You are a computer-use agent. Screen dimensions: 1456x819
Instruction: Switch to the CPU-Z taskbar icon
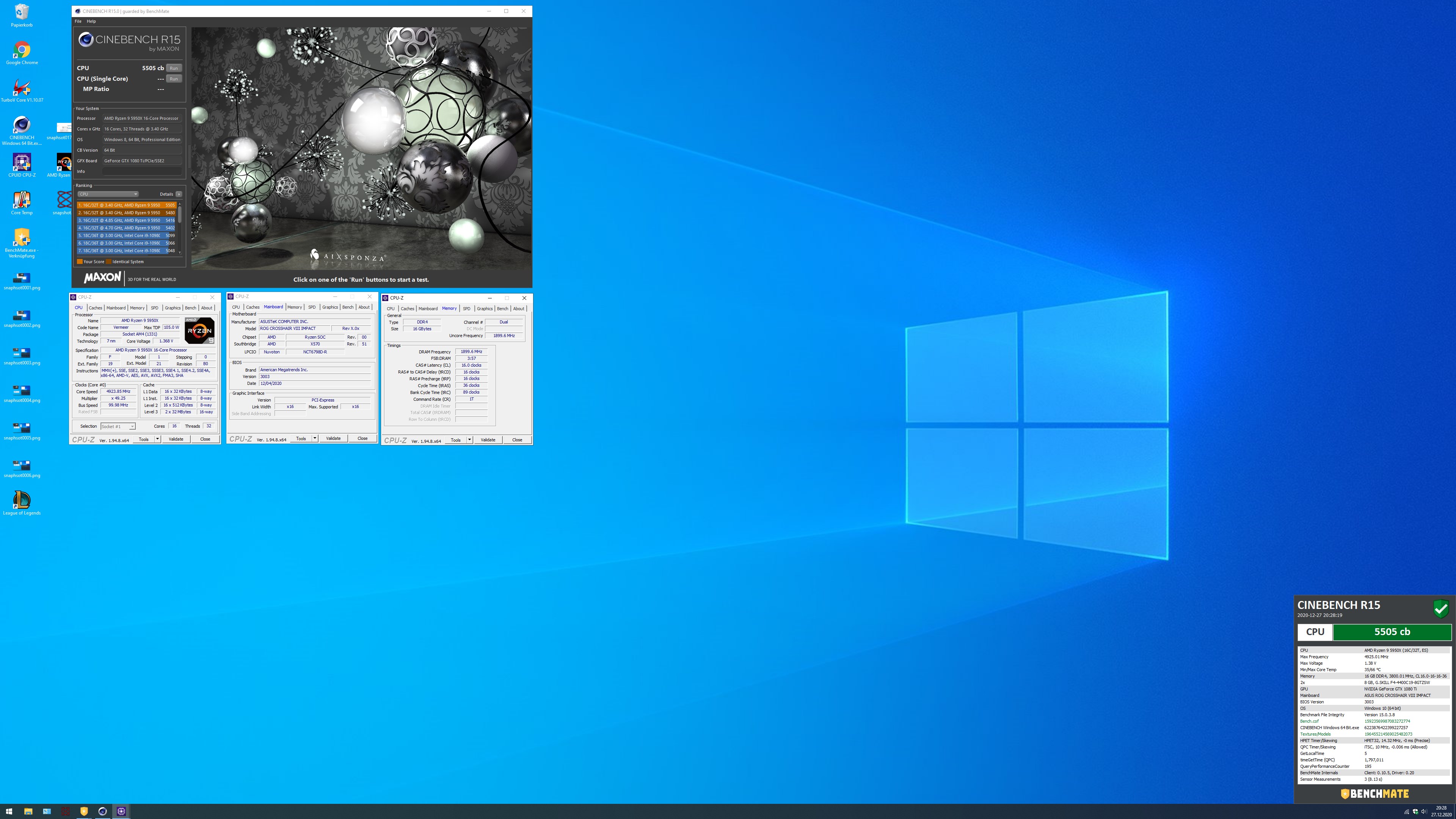point(121,811)
